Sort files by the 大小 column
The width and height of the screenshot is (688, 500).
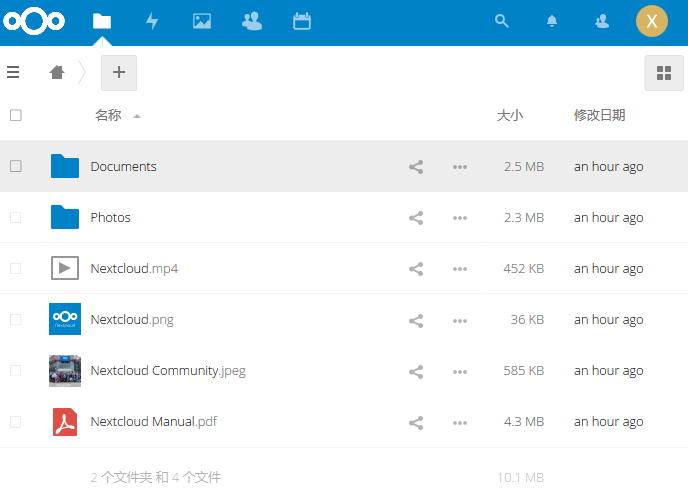pos(510,115)
